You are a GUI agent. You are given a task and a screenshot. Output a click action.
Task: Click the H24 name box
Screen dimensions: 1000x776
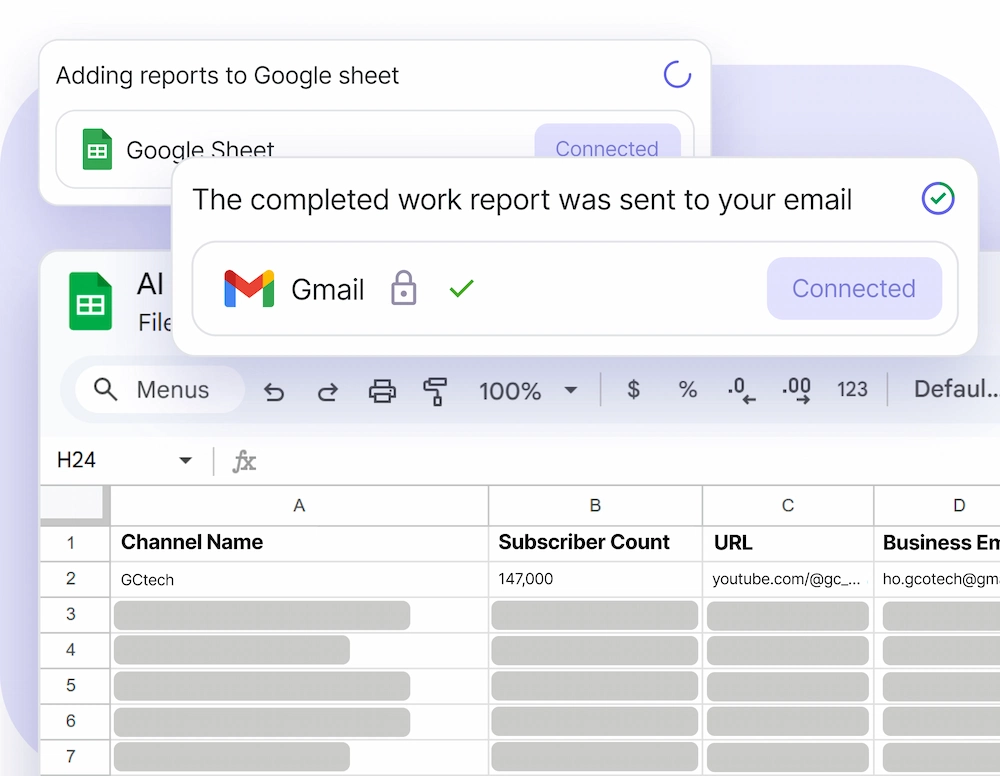77,460
